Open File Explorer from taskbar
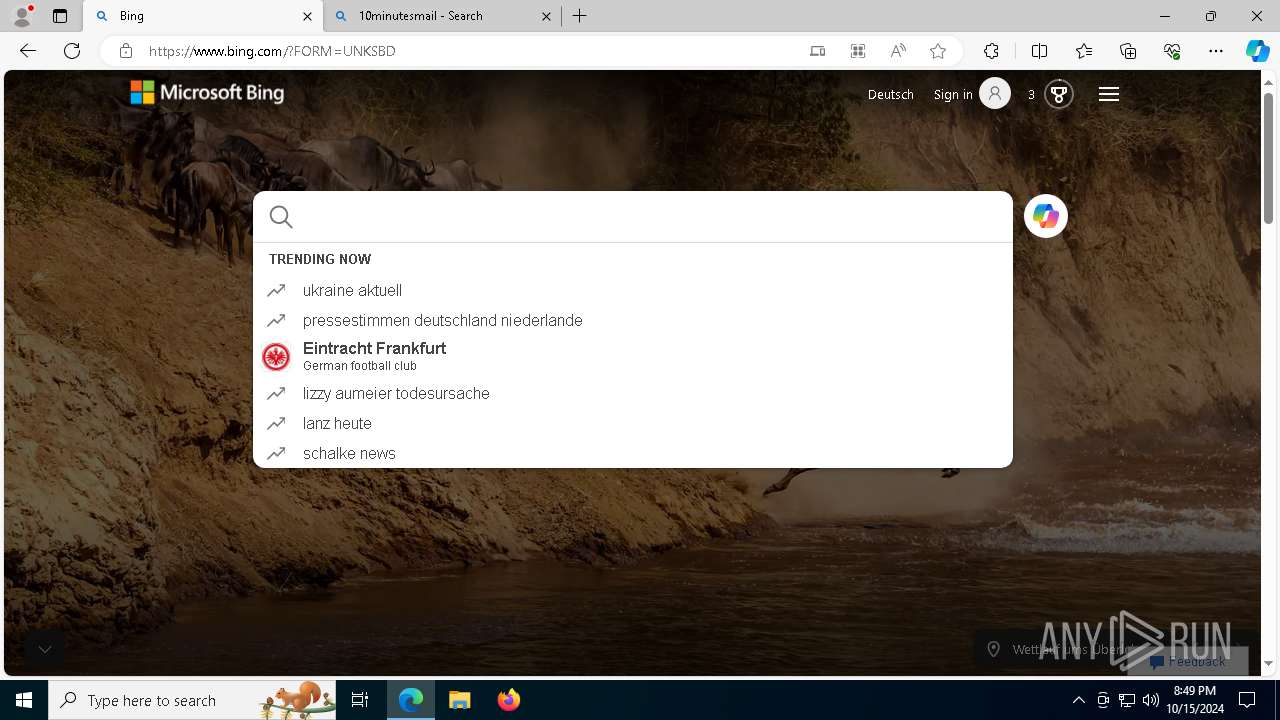Image resolution: width=1280 pixels, height=720 pixels. (x=459, y=700)
